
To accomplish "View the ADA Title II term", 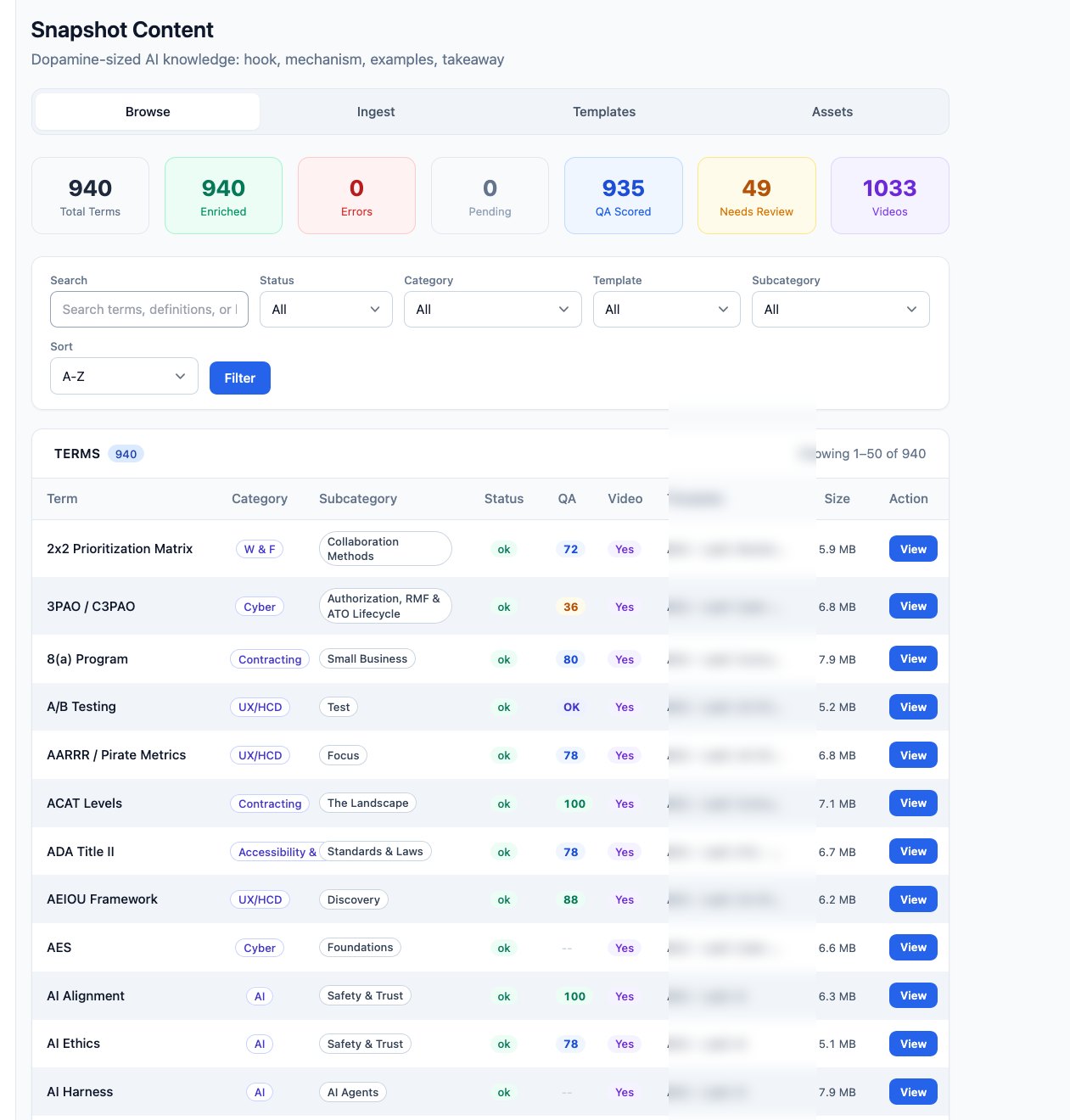I will [913, 851].
